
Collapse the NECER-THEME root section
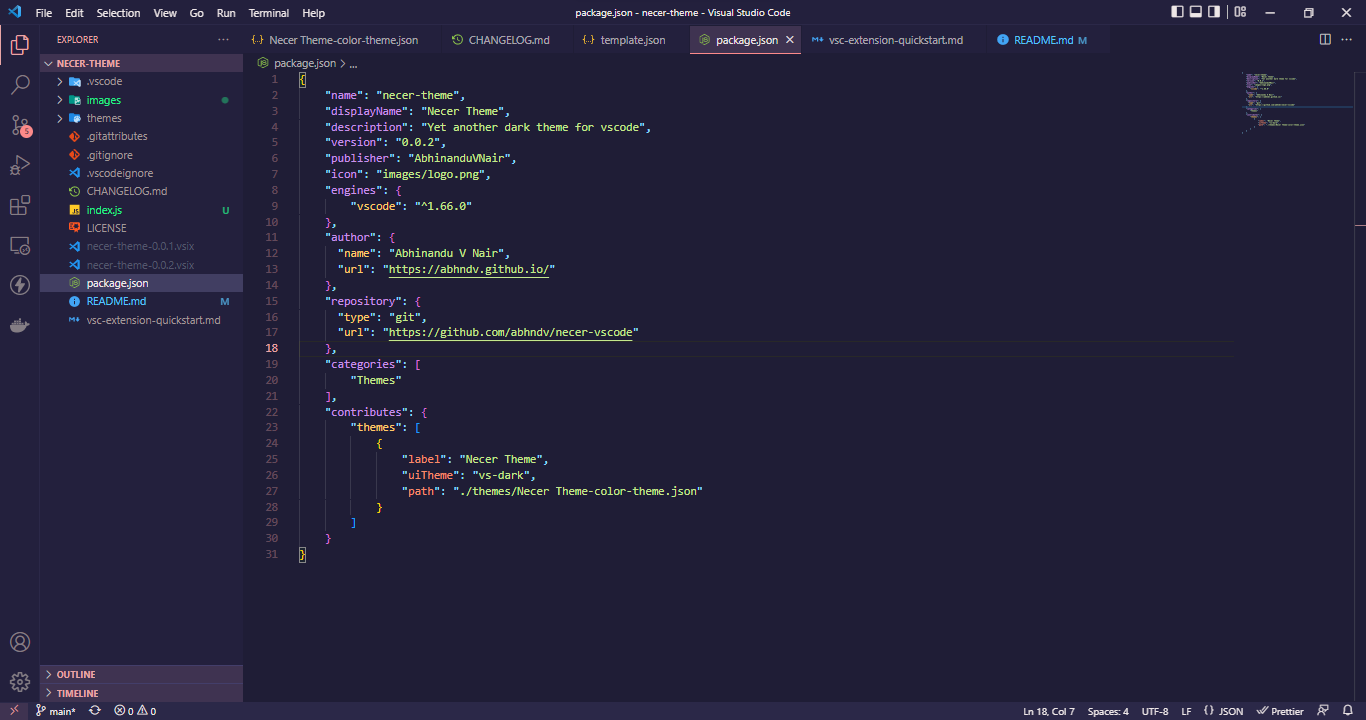click(141, 63)
